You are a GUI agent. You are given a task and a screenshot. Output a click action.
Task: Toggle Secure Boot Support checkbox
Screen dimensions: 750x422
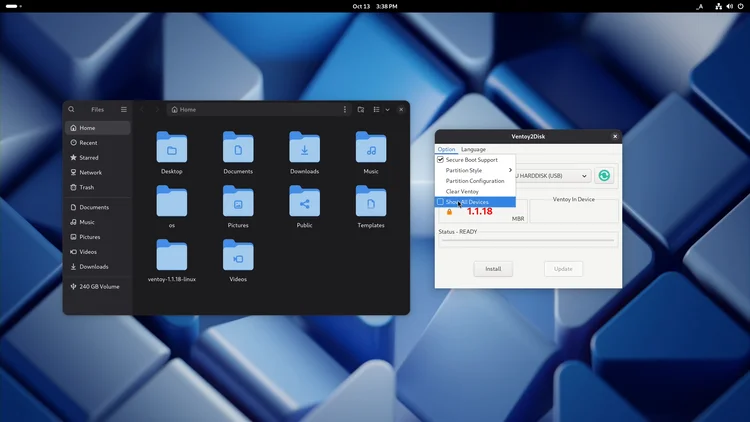tap(441, 160)
